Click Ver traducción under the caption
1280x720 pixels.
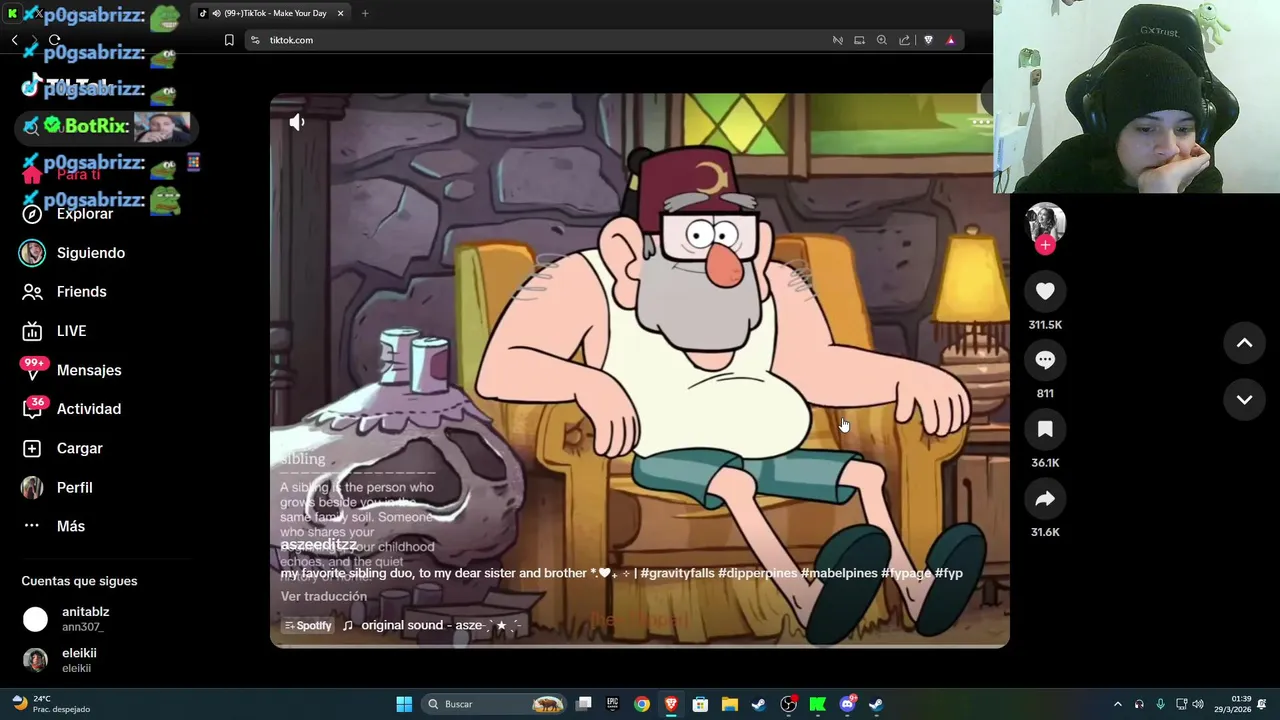[x=324, y=596]
